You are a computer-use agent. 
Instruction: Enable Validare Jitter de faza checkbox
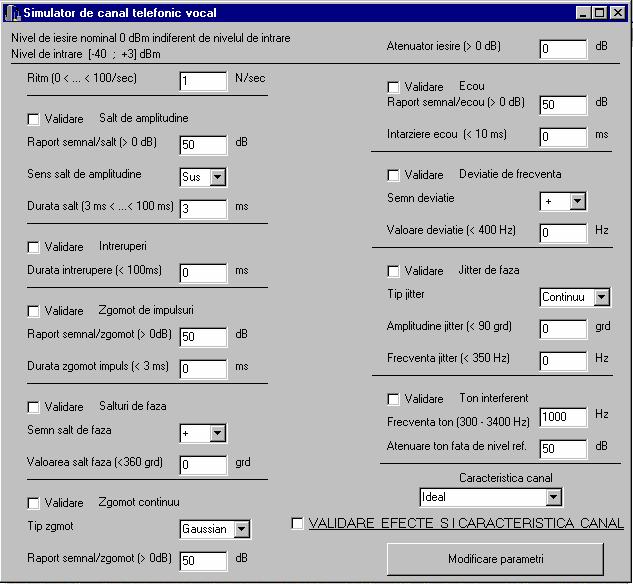[393, 271]
